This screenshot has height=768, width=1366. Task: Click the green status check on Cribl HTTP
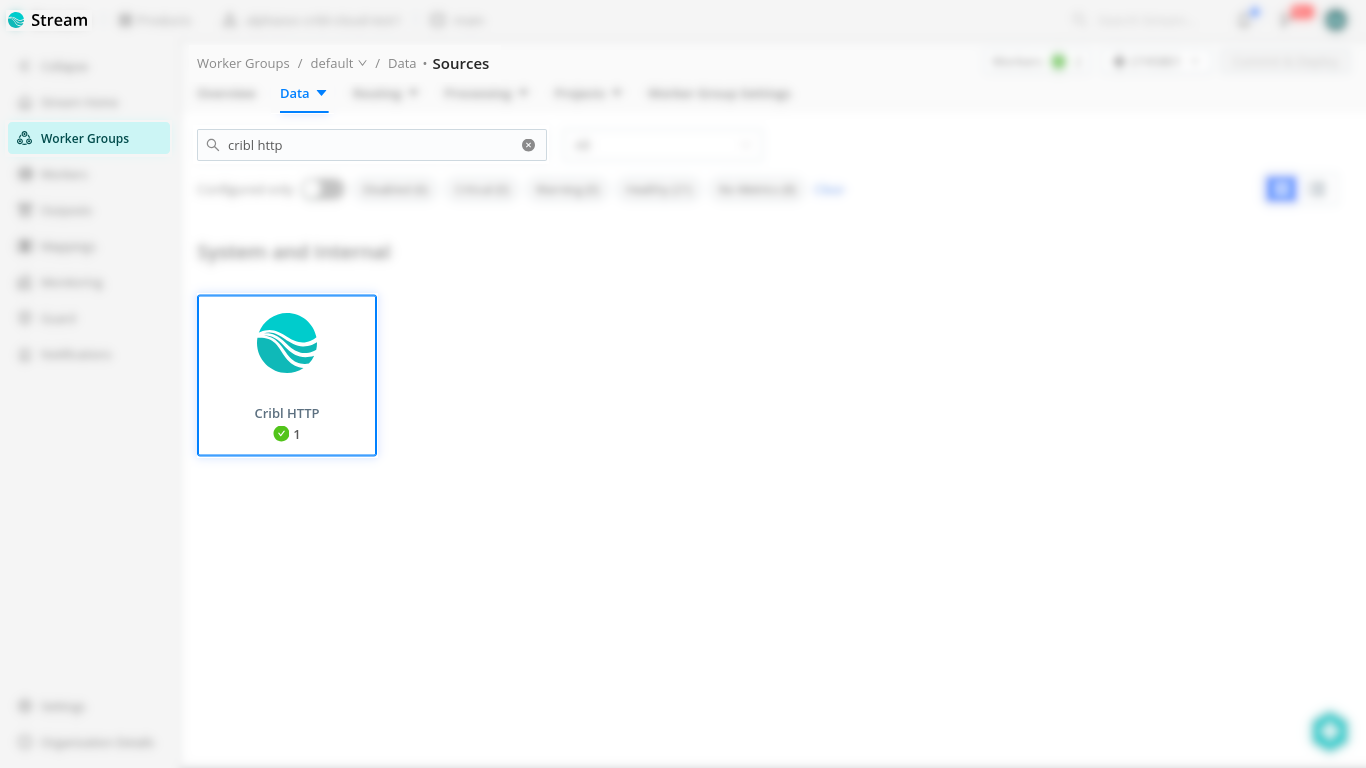[x=281, y=434]
